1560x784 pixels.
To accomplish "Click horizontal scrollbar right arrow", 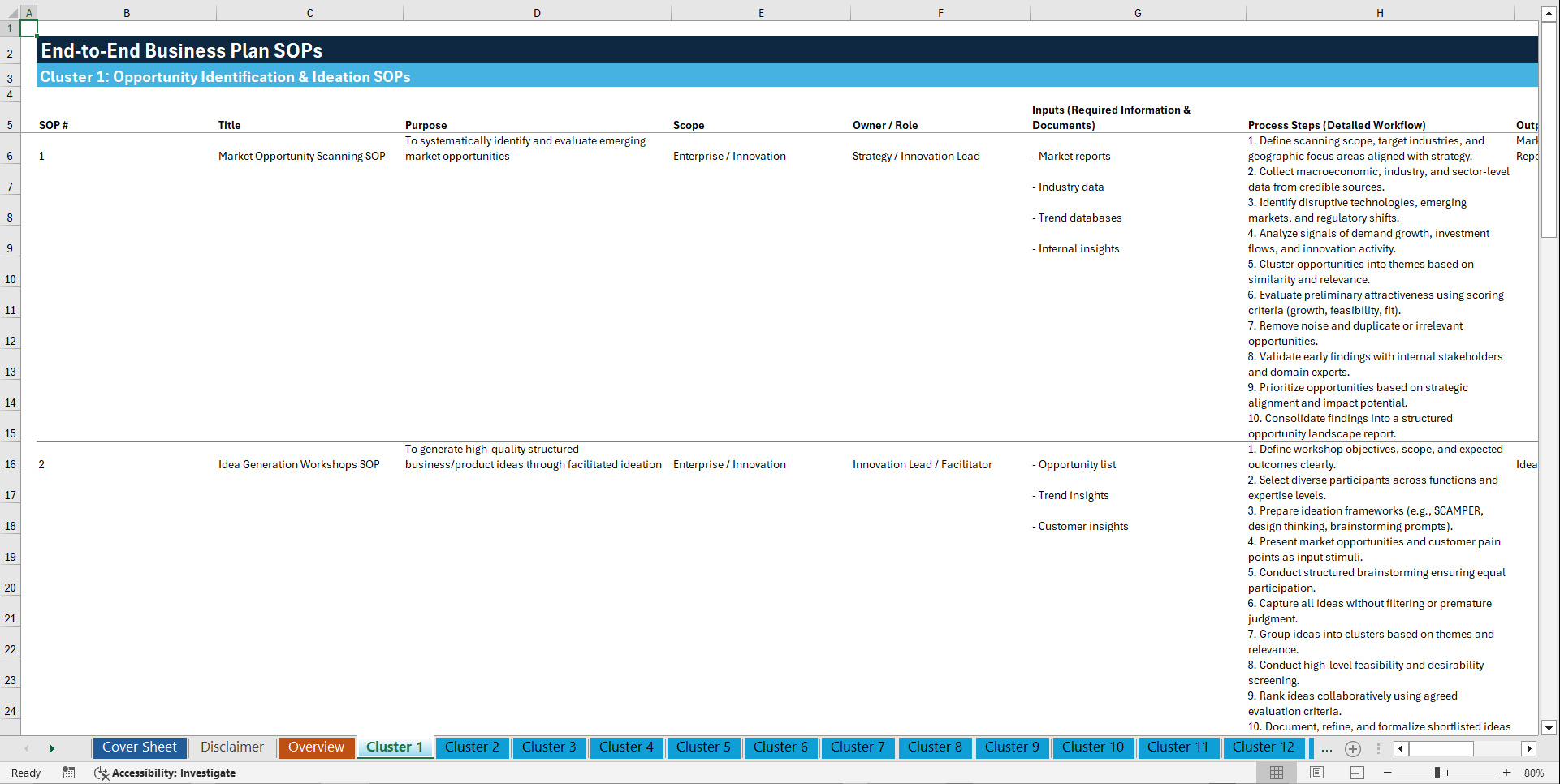I will click(1529, 748).
